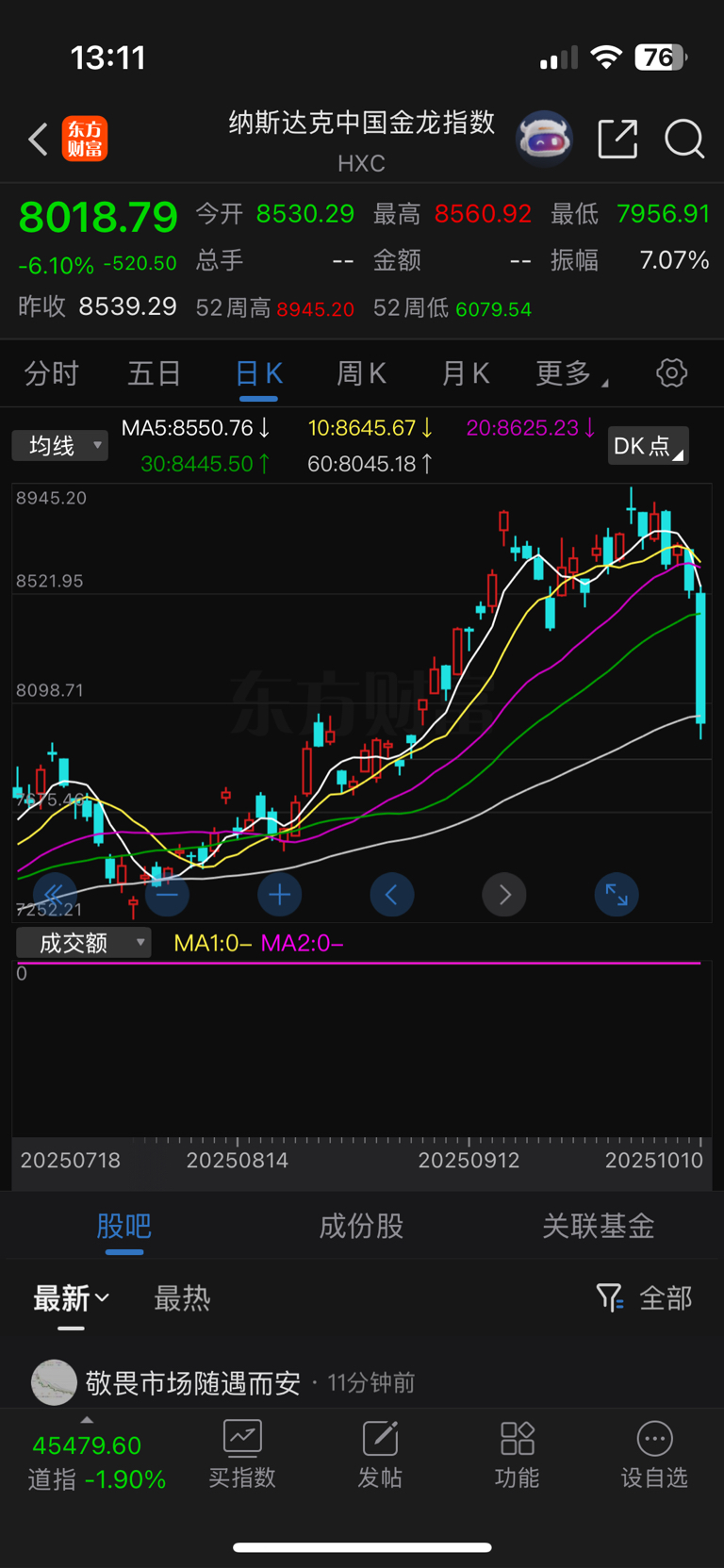This screenshot has height=1568, width=724.
Task: Tap the 买指数 chart icon
Action: point(242,1439)
